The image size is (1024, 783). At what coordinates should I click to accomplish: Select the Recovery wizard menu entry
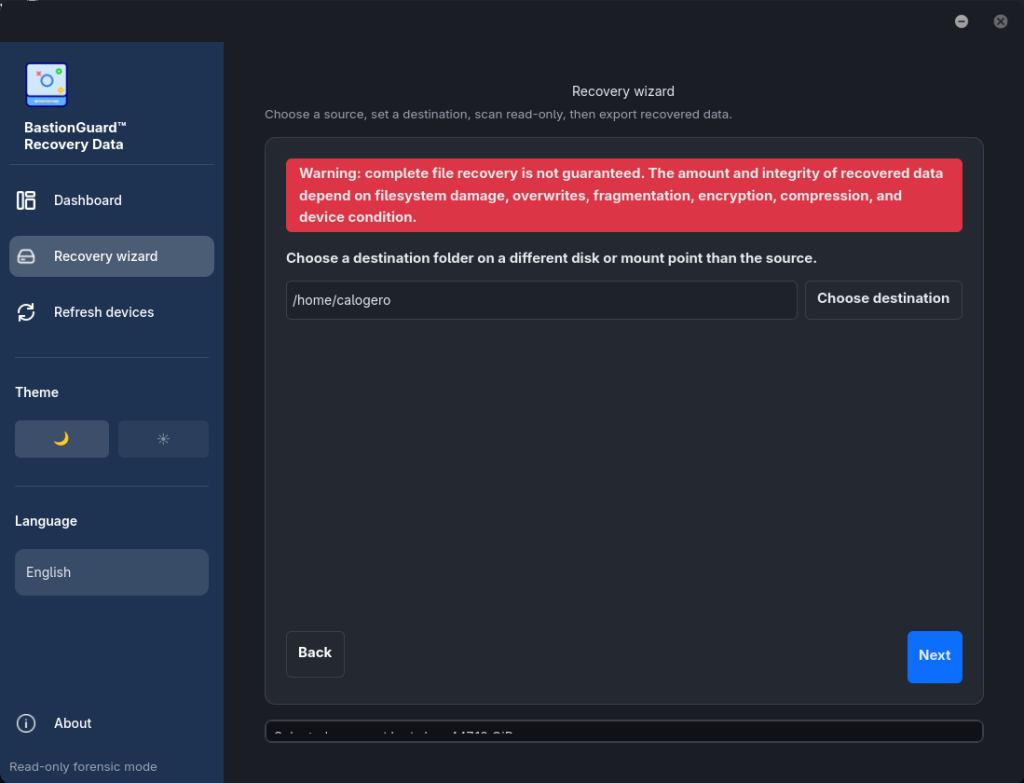[112, 256]
